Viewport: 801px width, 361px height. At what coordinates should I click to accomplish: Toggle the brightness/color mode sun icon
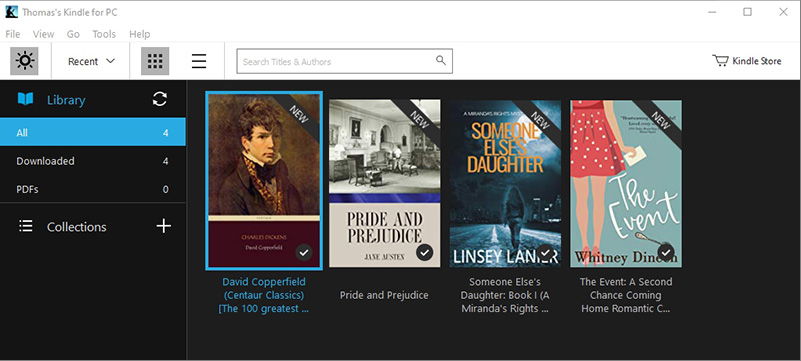click(25, 61)
